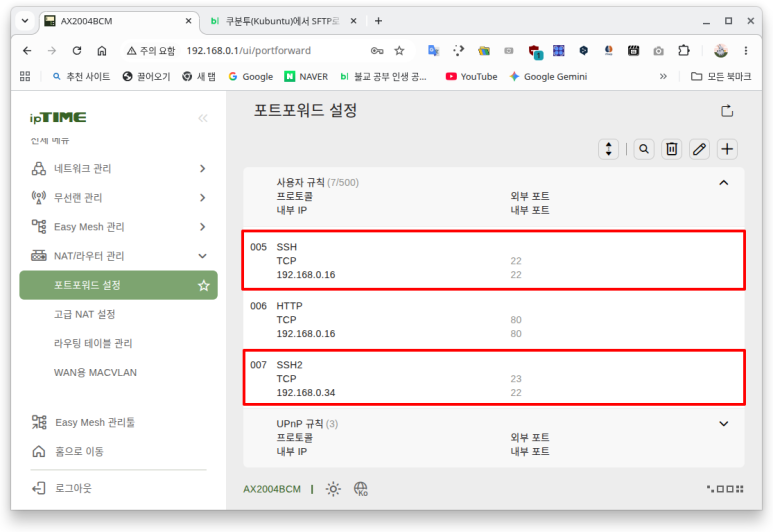Open YouTube bookmark
The height and width of the screenshot is (532, 773).
pos(471,76)
